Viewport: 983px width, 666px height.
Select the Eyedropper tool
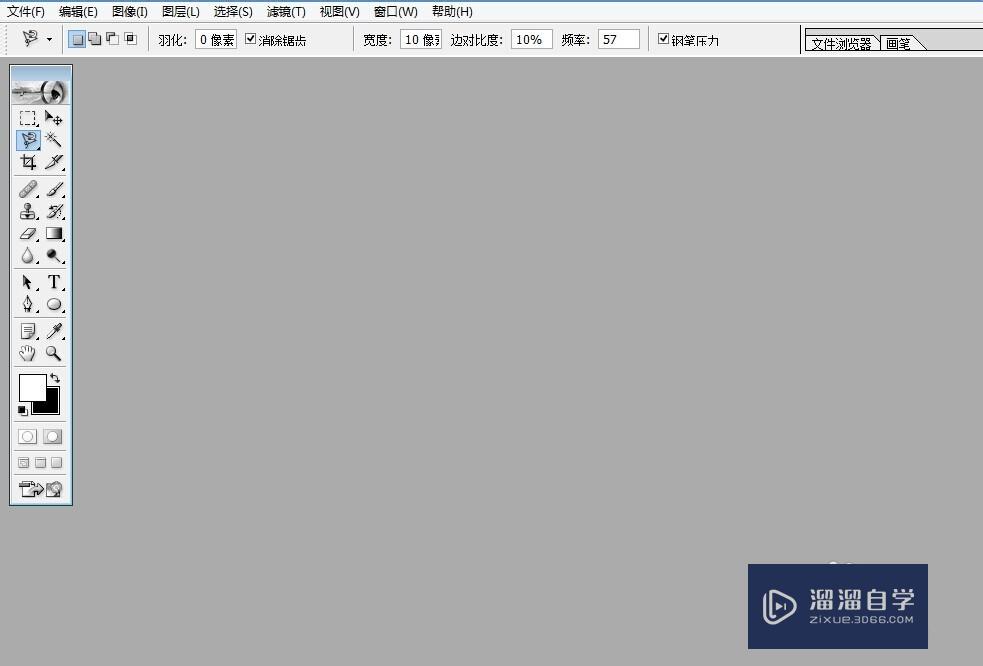(54, 331)
